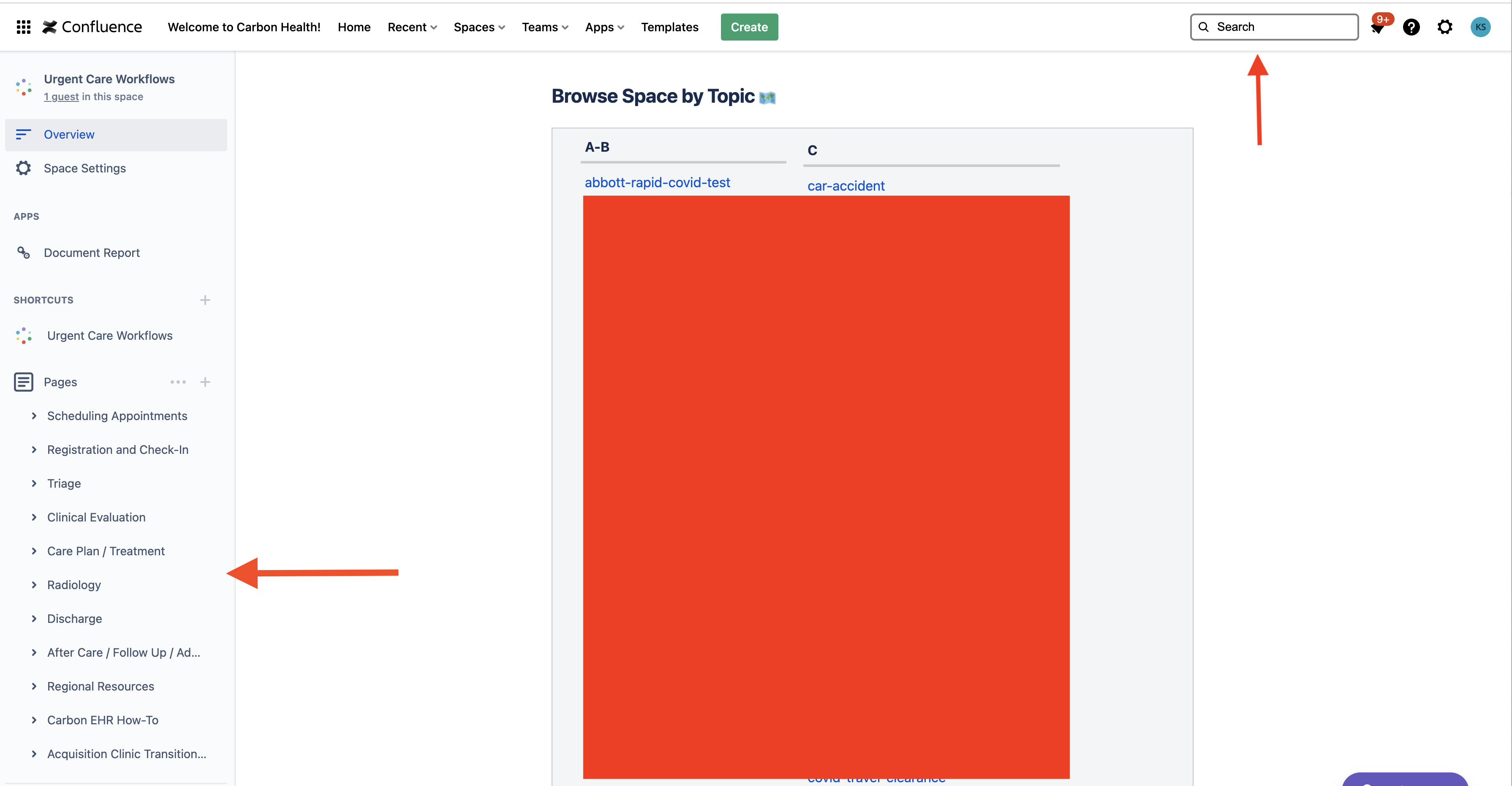Create a page with Pages plus icon

205,382
